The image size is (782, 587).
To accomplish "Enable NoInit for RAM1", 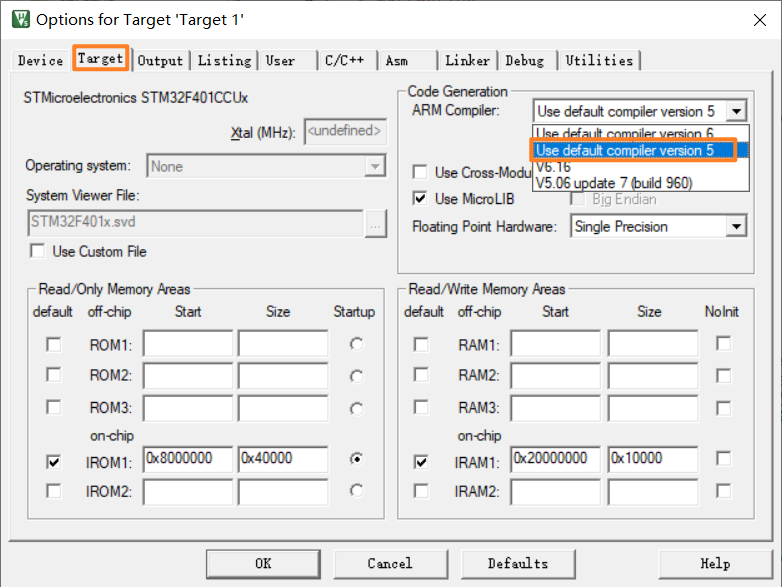I will tap(723, 344).
